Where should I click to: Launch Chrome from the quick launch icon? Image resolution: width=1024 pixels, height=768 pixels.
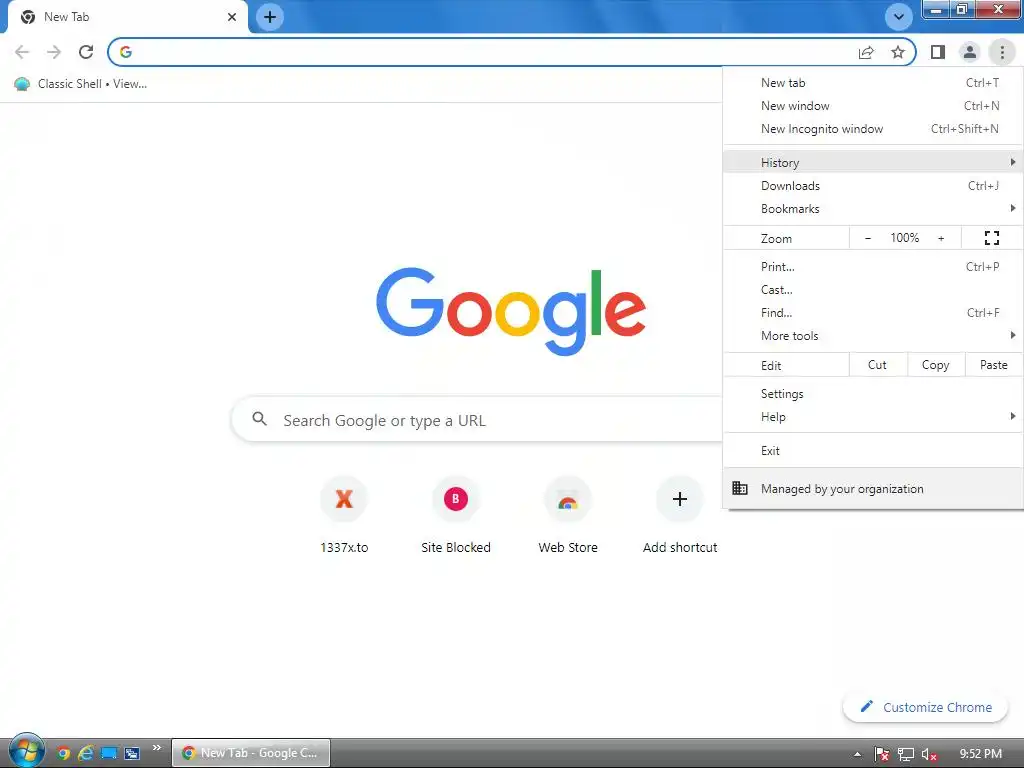coord(63,753)
